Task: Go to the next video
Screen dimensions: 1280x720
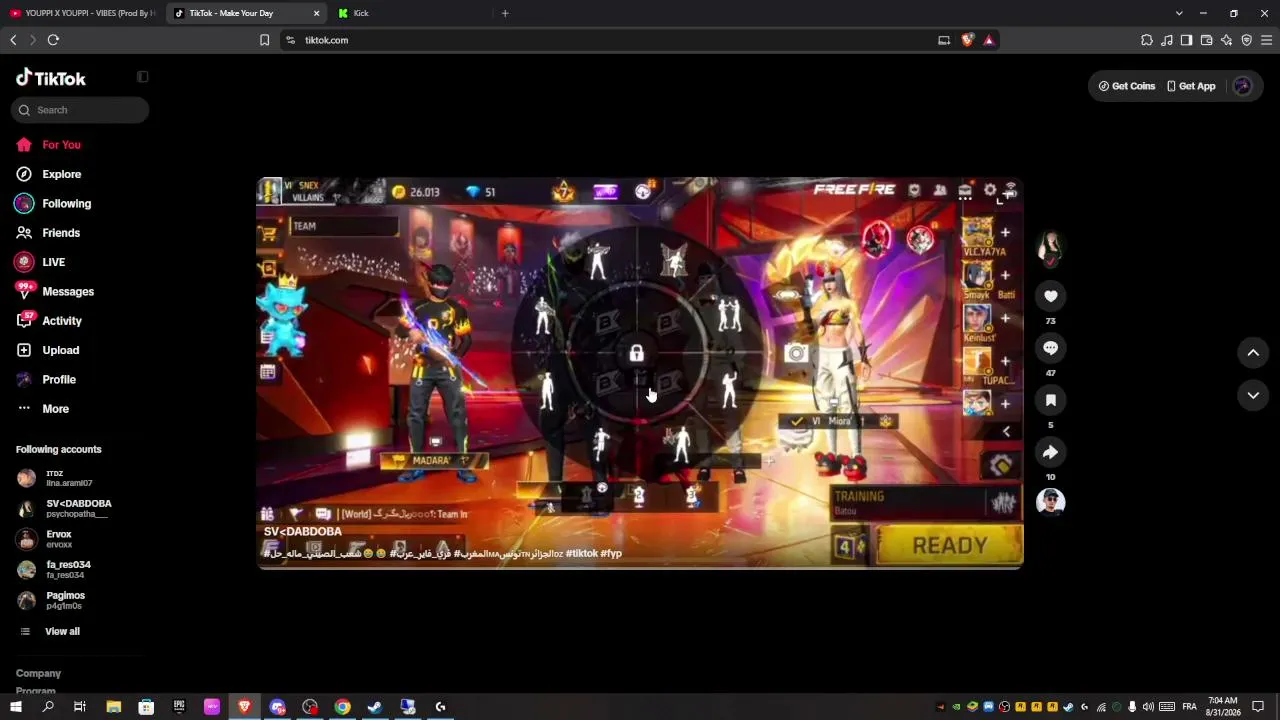Action: tap(1253, 396)
